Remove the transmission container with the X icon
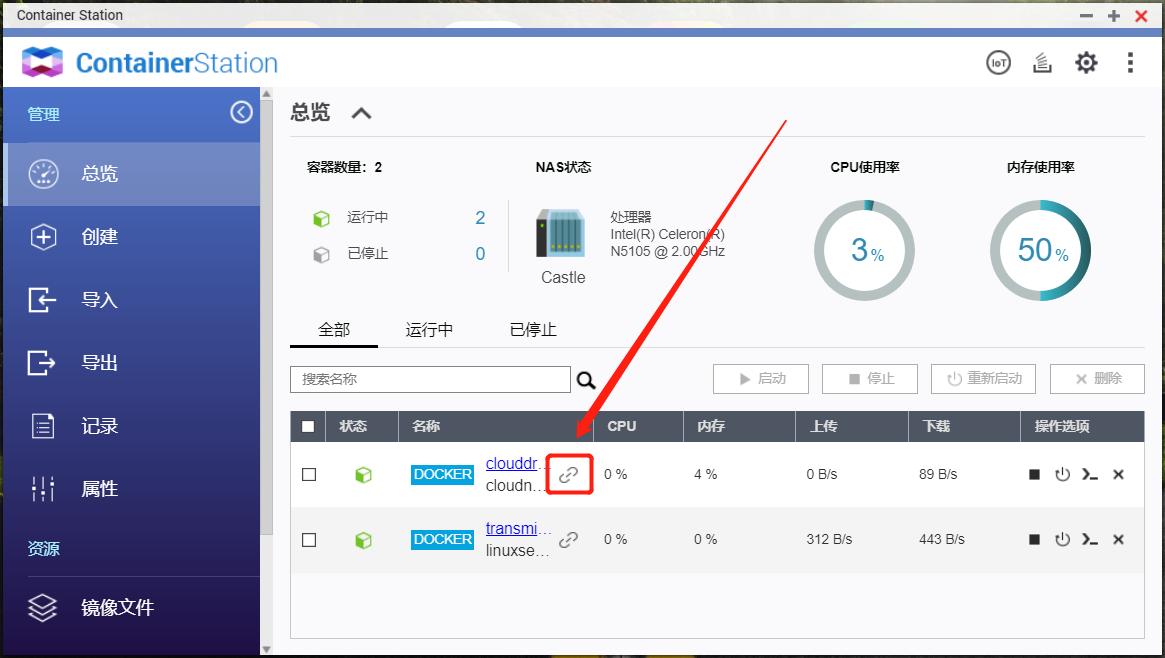 tap(1117, 539)
